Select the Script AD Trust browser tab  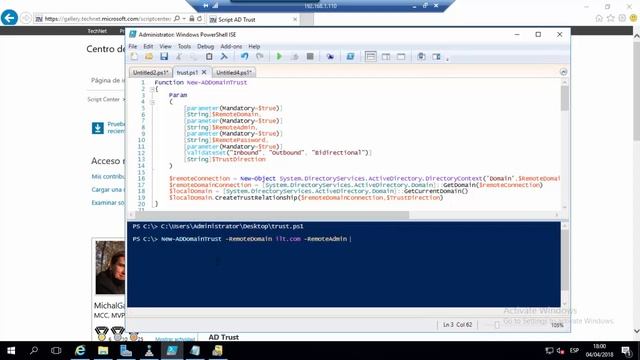252,20
